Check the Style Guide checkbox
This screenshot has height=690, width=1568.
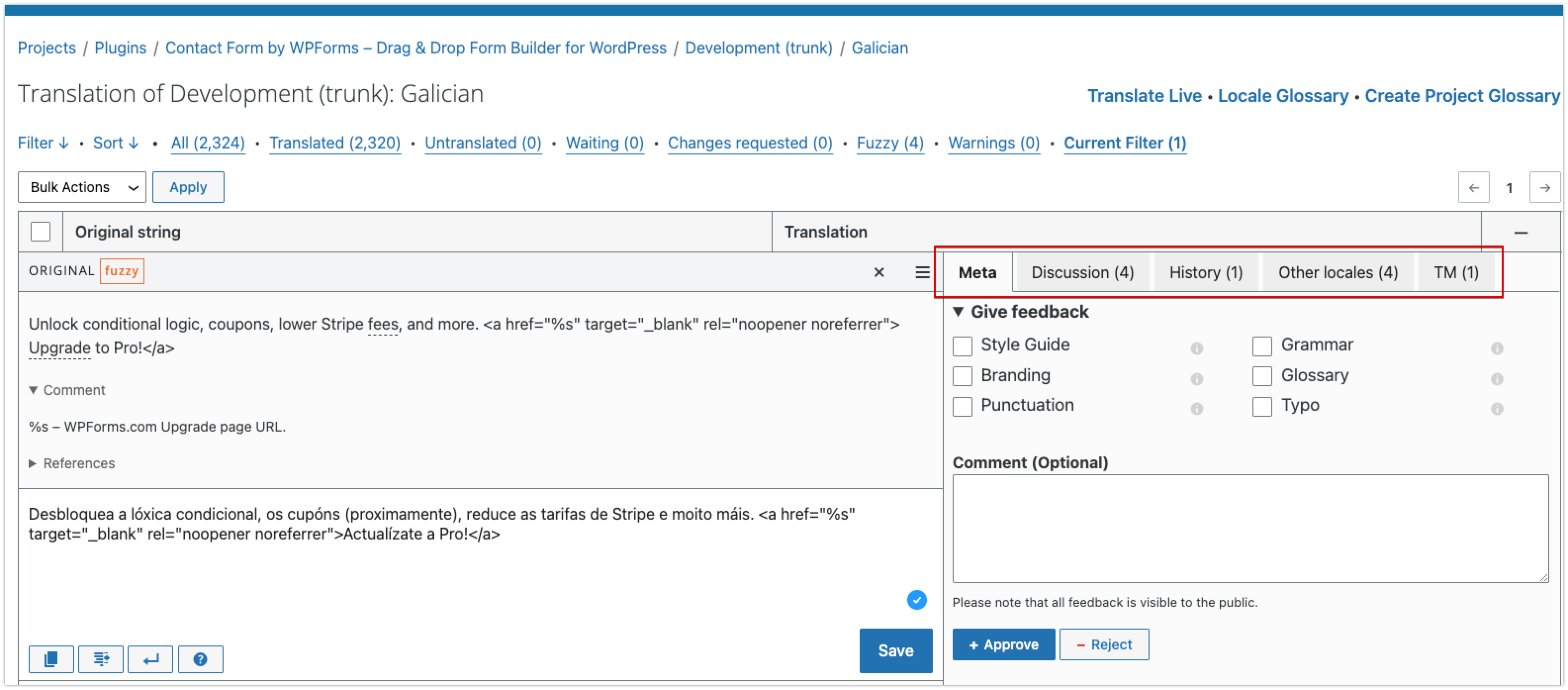963,346
